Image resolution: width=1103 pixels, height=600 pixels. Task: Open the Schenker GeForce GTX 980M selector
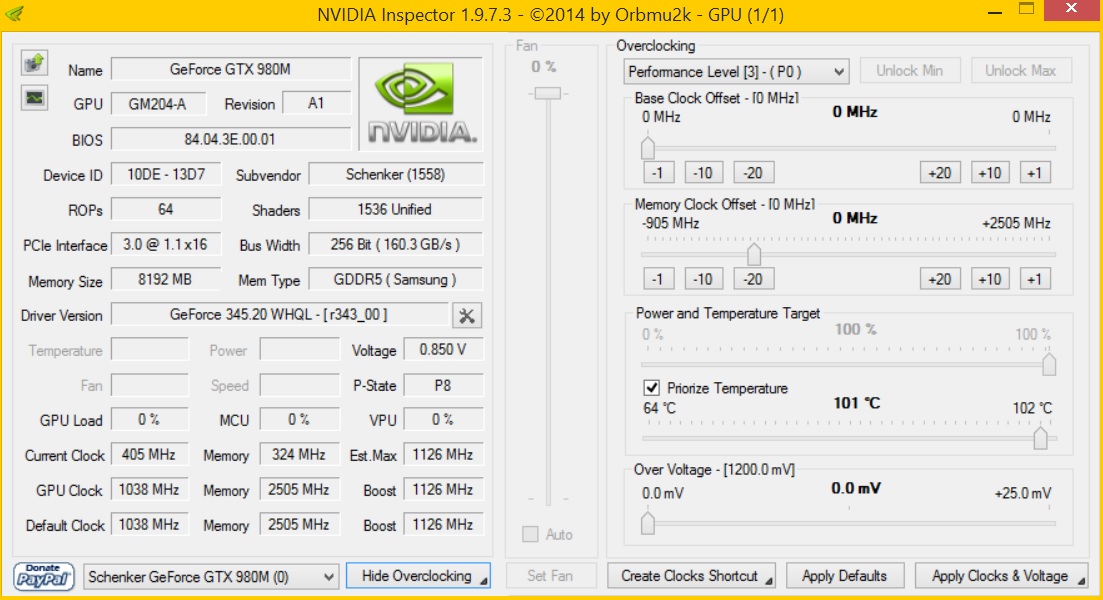pos(211,577)
